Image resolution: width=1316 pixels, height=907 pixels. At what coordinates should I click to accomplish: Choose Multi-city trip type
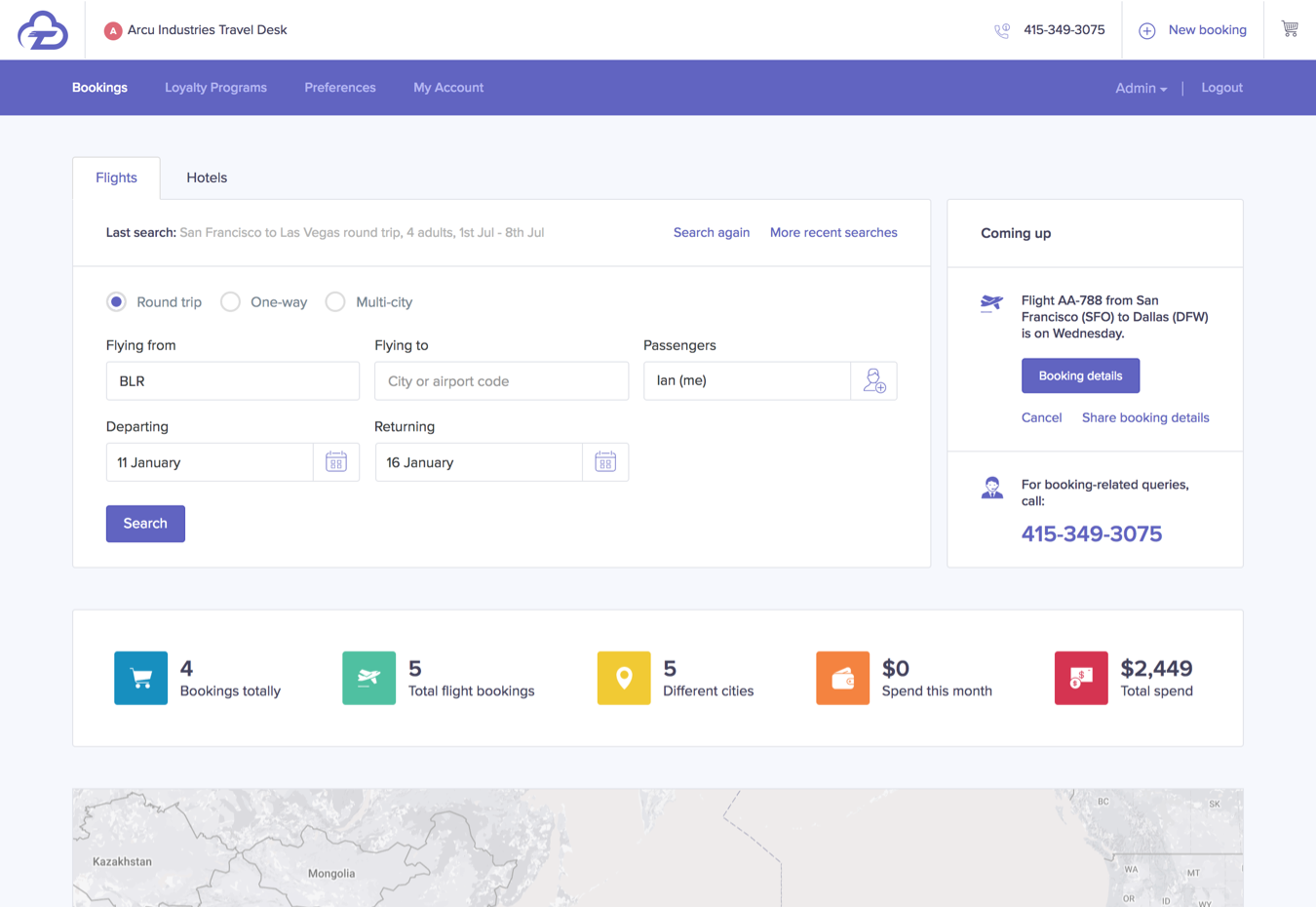(x=335, y=302)
